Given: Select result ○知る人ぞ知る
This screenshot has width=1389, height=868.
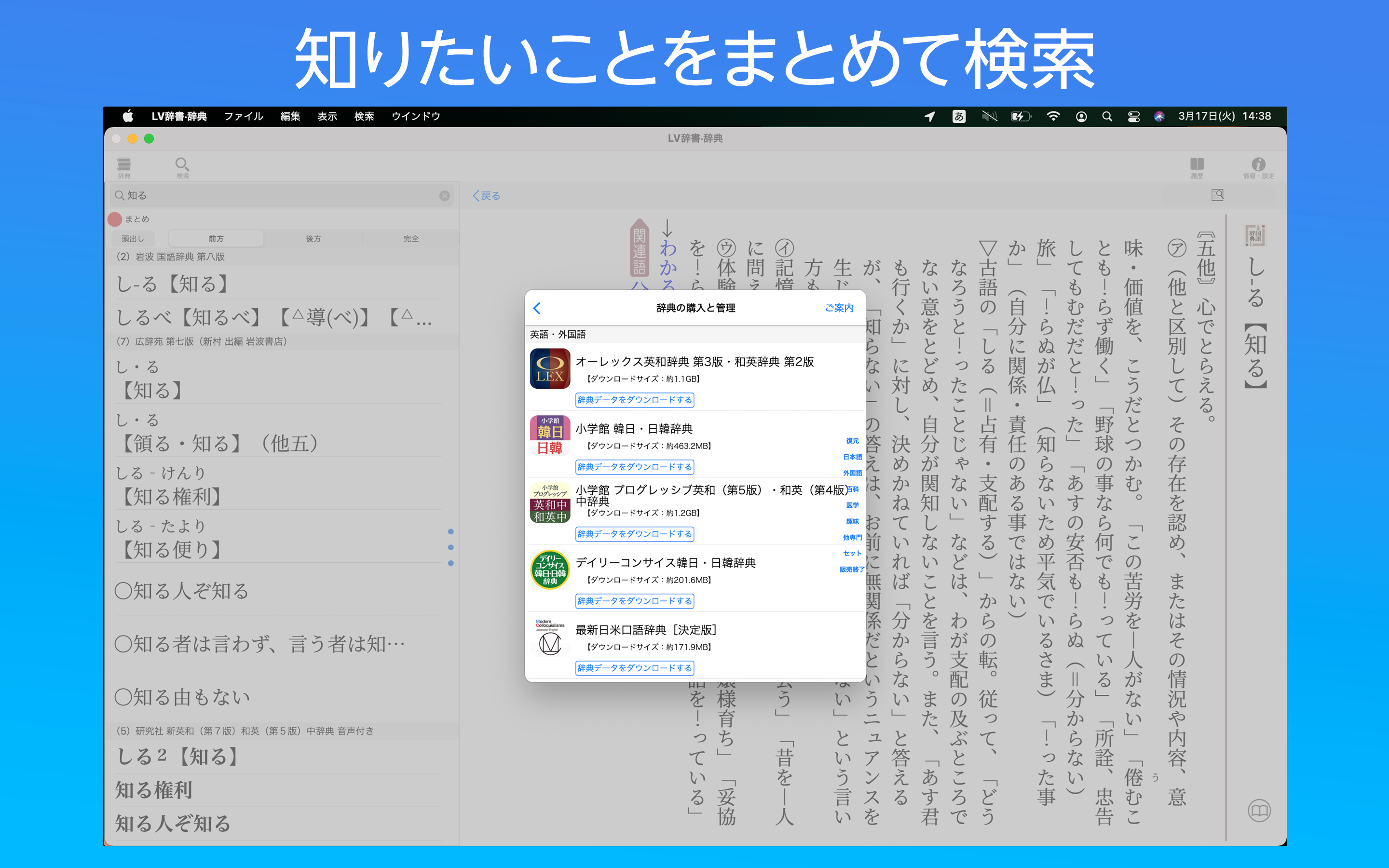Looking at the screenshot, I should (x=278, y=590).
